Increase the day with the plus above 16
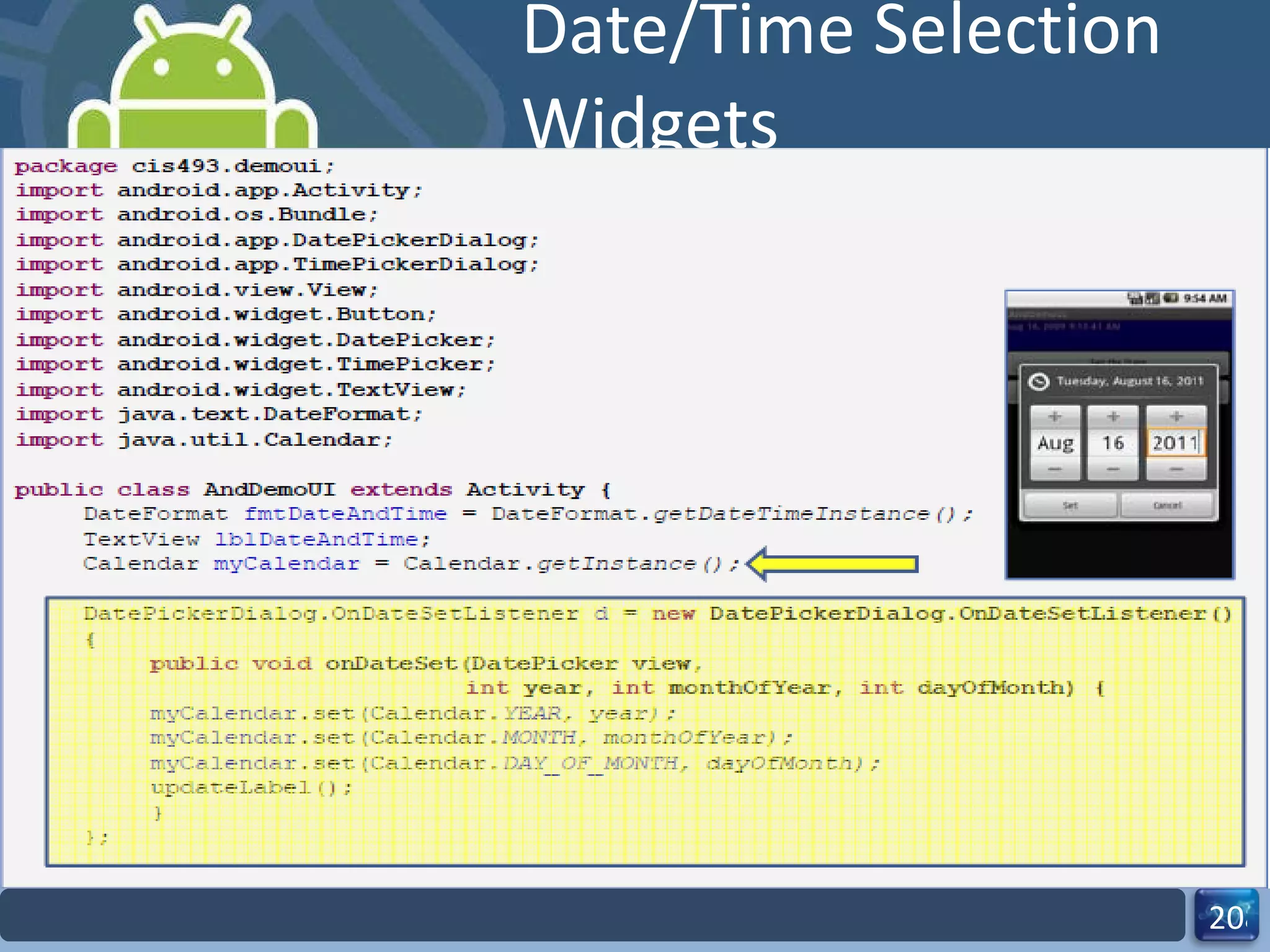Image resolution: width=1270 pixels, height=952 pixels. [1113, 416]
